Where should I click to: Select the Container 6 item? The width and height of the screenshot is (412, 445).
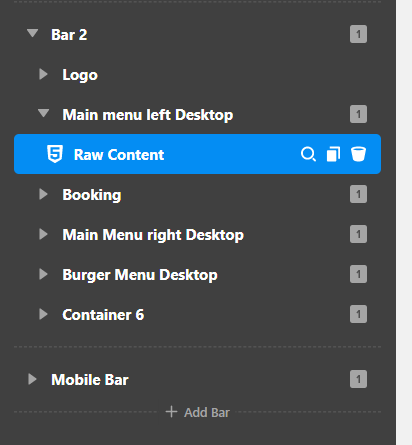(103, 315)
